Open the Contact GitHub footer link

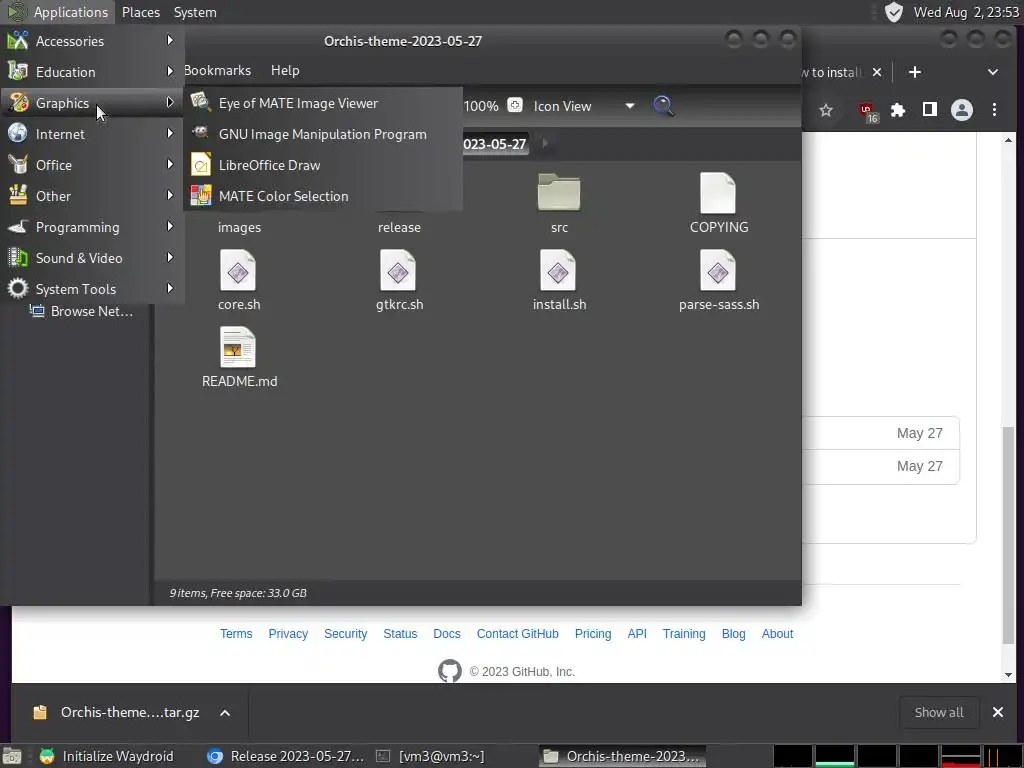(517, 633)
